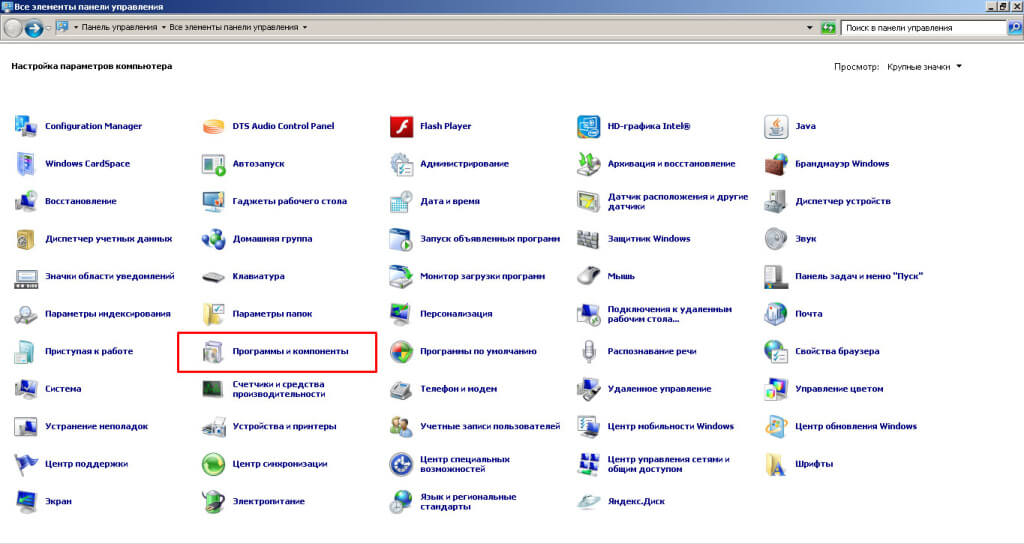Open the Параметры индексирования link

[108, 314]
